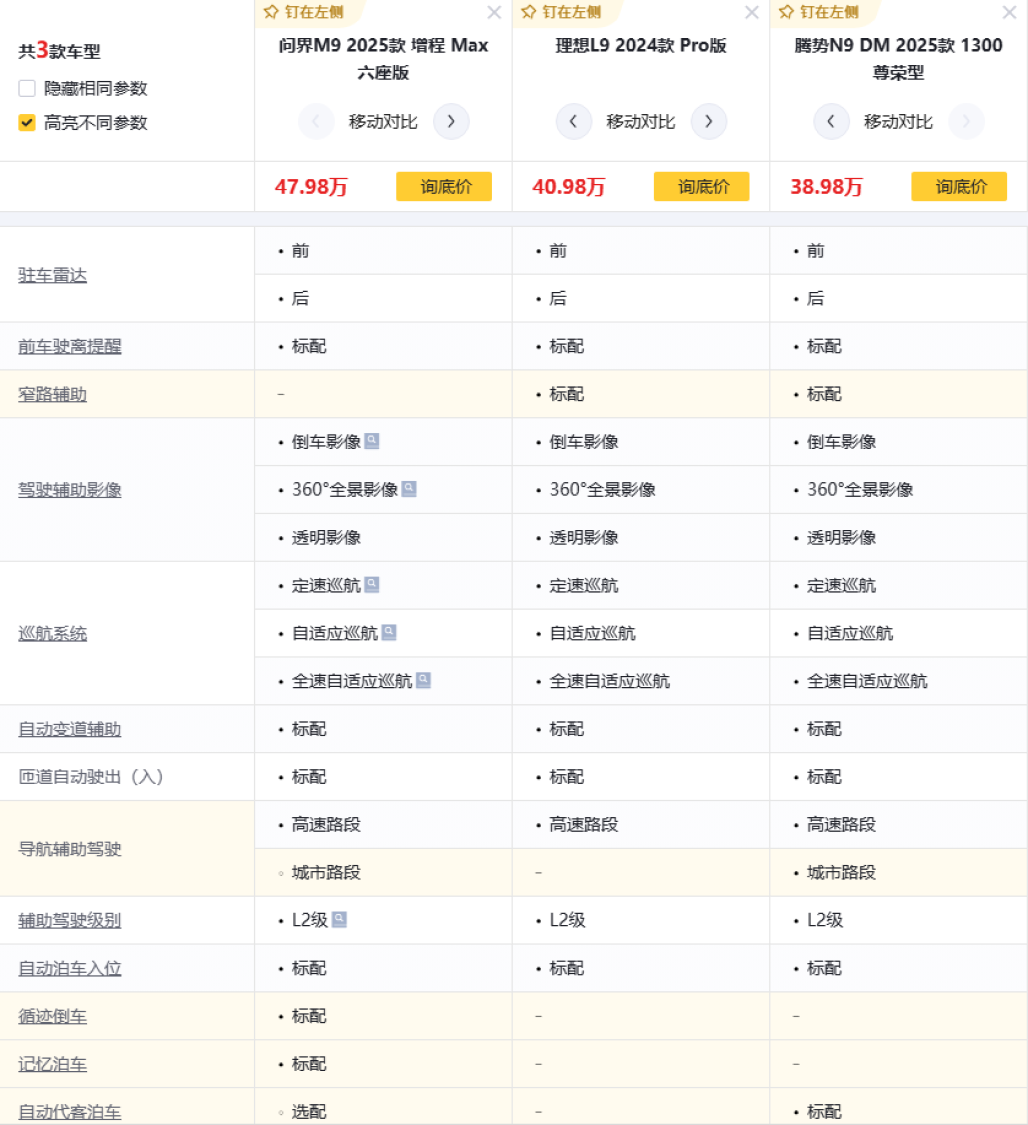Screen dimensions: 1028x1125
Task: Click the right arrow beside 问界M9 移动对比
Action: coord(451,121)
